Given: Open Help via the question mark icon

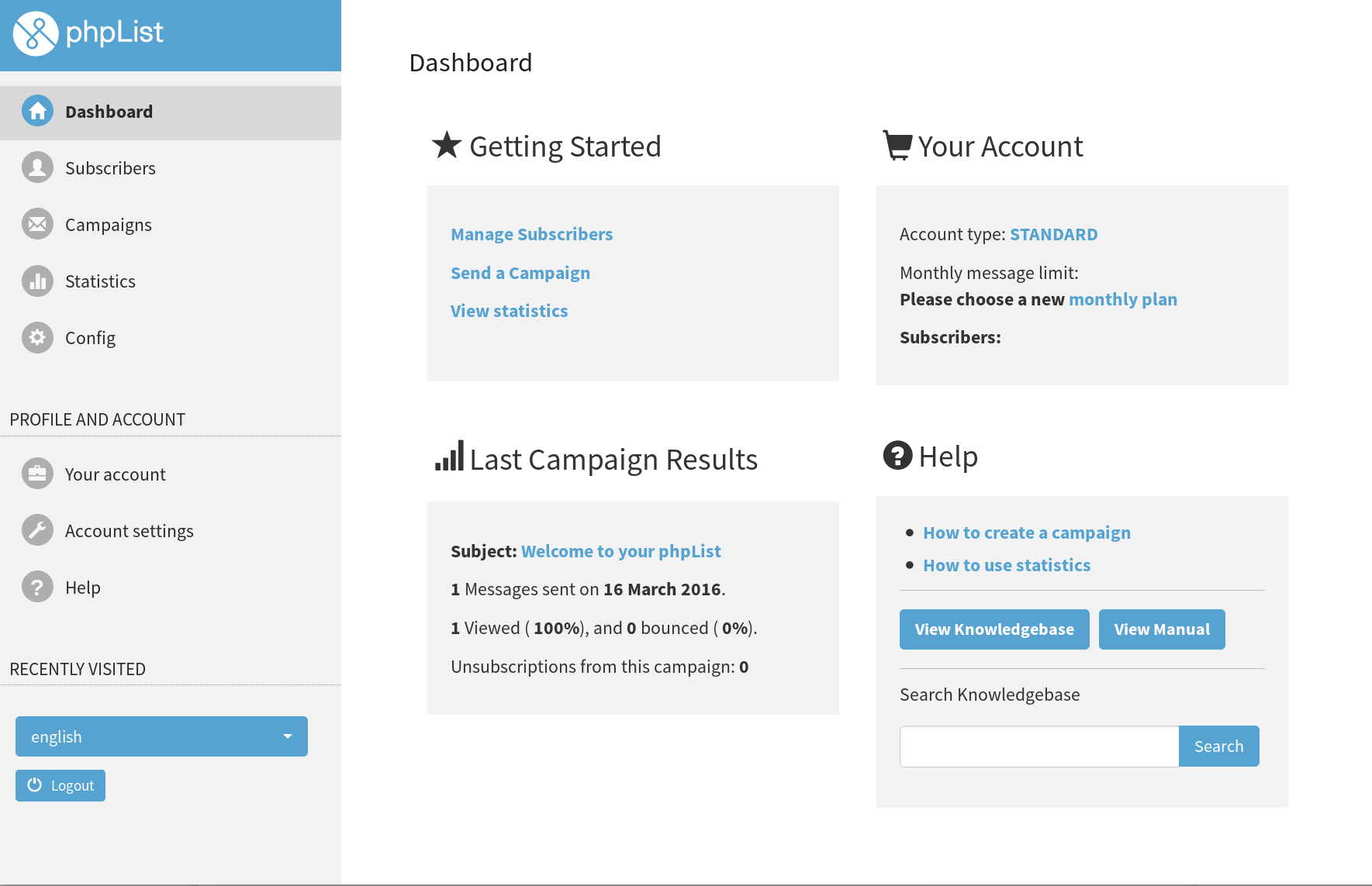Looking at the screenshot, I should [36, 587].
